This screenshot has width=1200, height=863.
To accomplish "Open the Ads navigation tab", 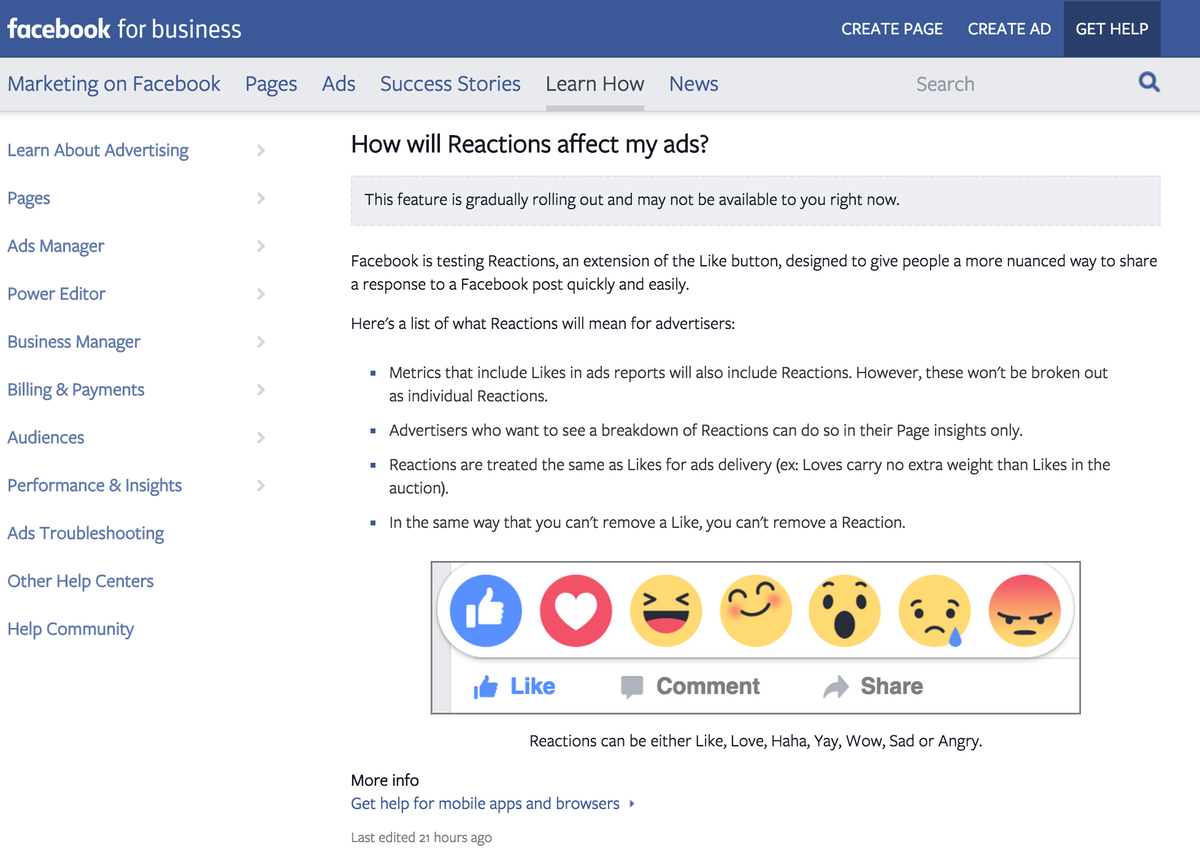I will (339, 84).
